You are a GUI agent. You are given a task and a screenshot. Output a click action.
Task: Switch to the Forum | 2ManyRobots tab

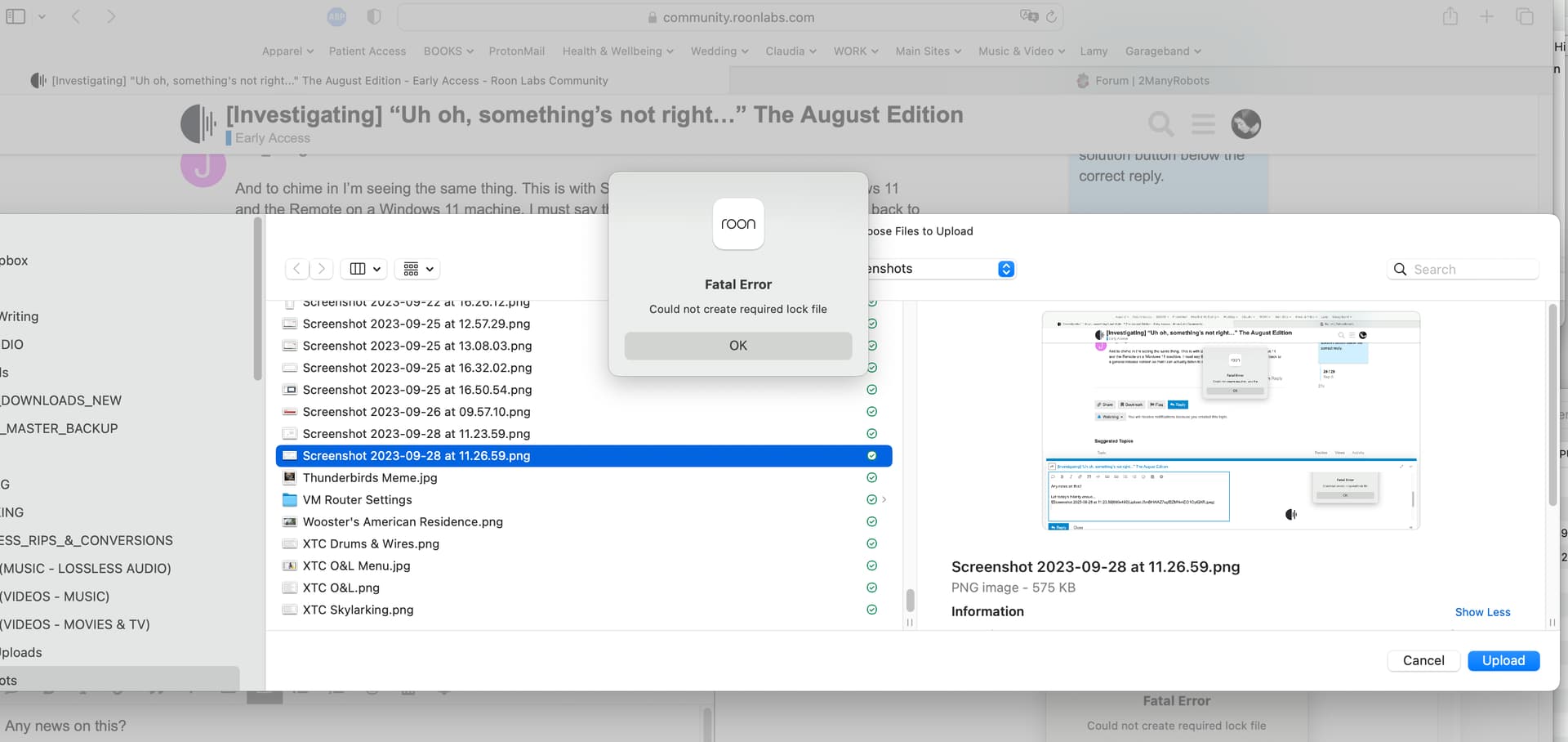[1142, 80]
